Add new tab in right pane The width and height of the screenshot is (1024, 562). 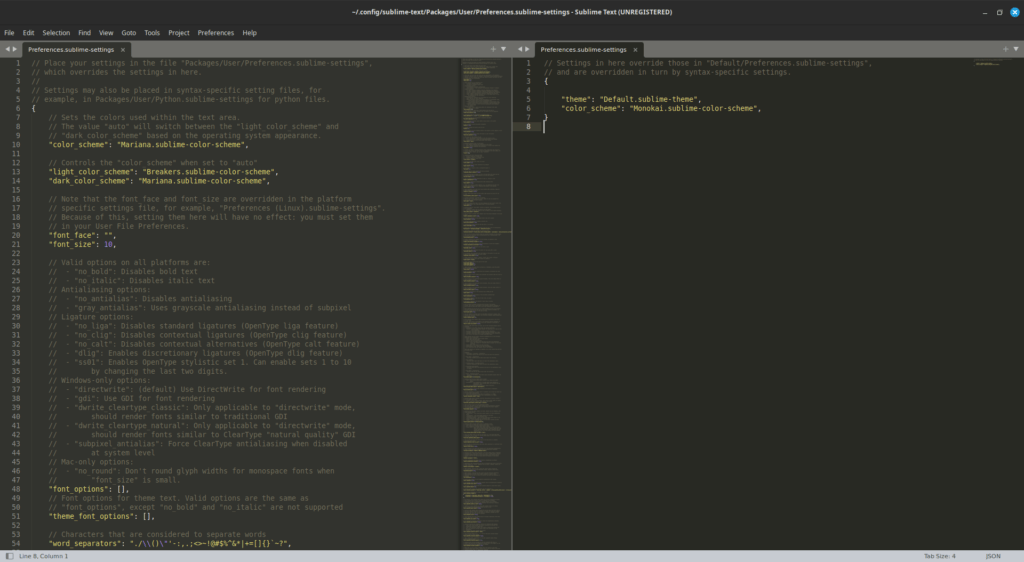pos(1006,49)
